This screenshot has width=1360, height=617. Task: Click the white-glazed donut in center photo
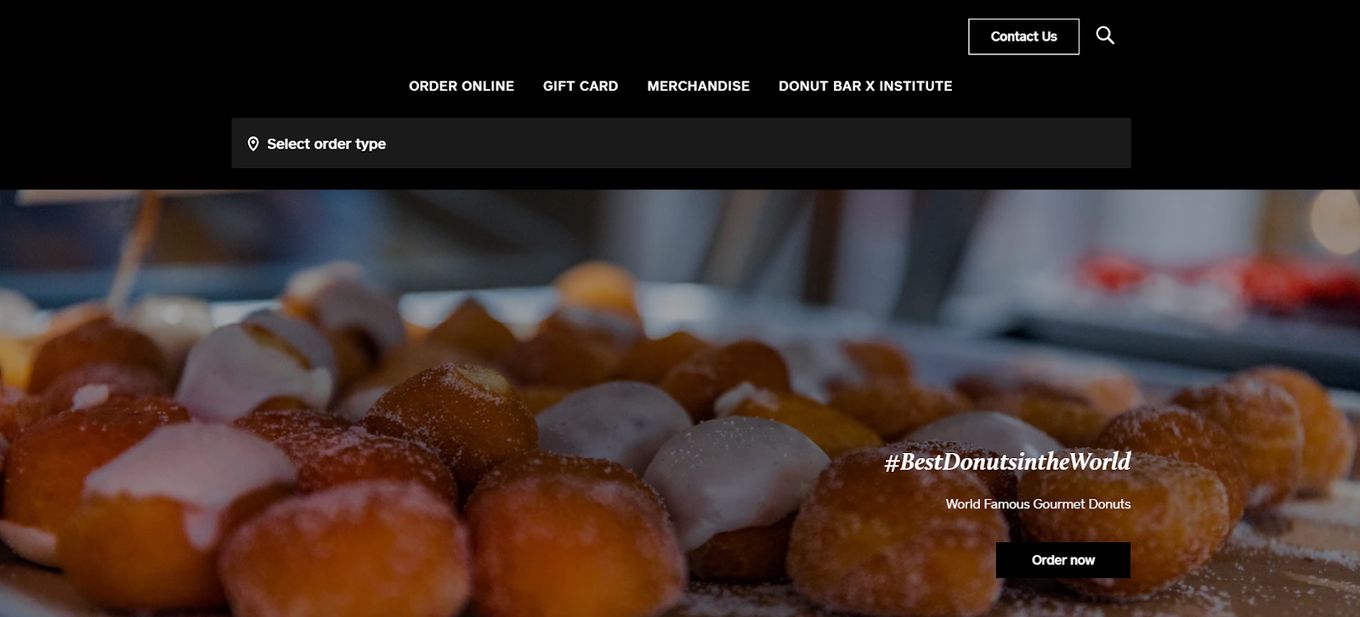[735, 475]
